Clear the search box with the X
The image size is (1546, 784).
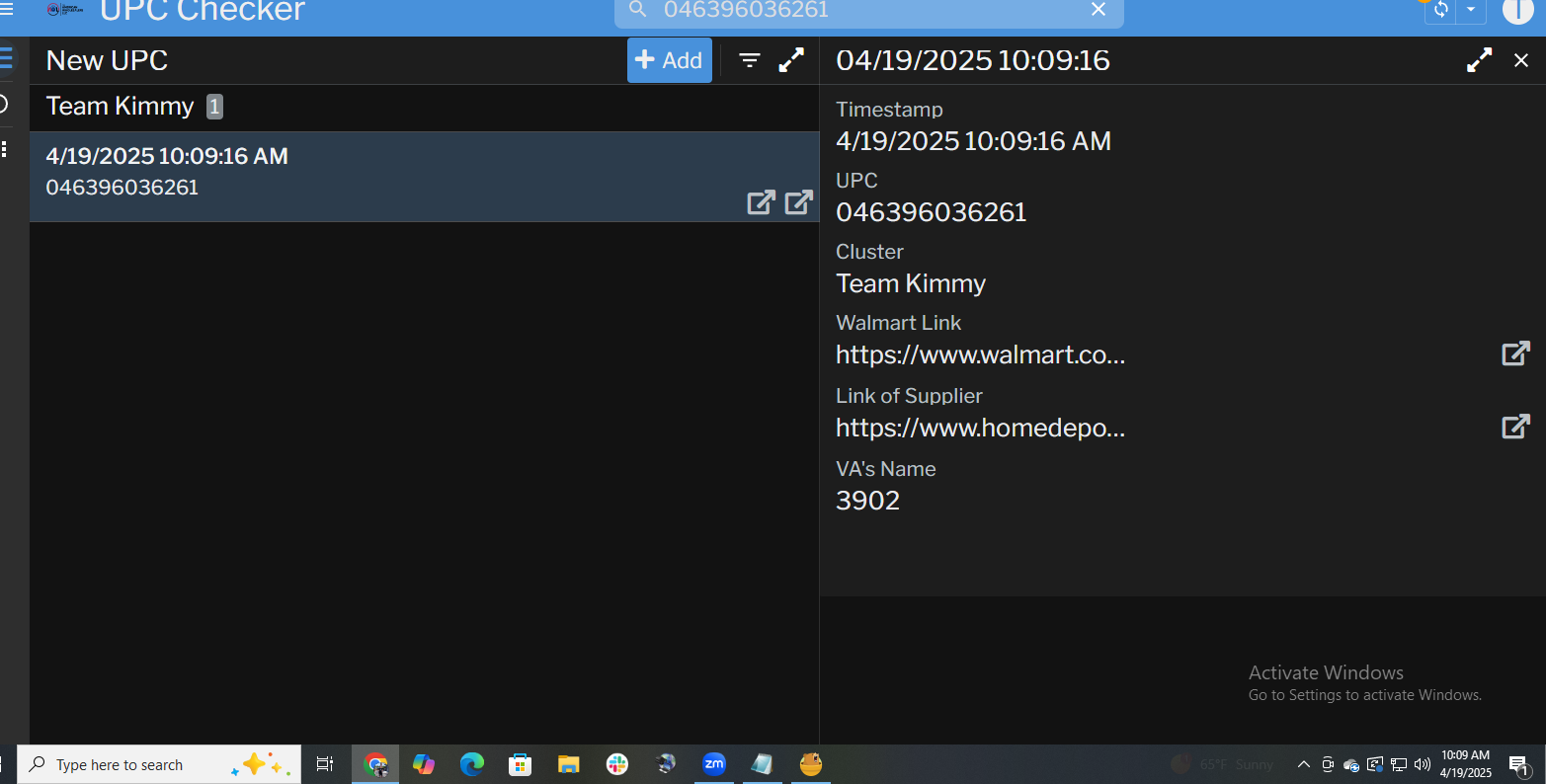[x=1098, y=10]
